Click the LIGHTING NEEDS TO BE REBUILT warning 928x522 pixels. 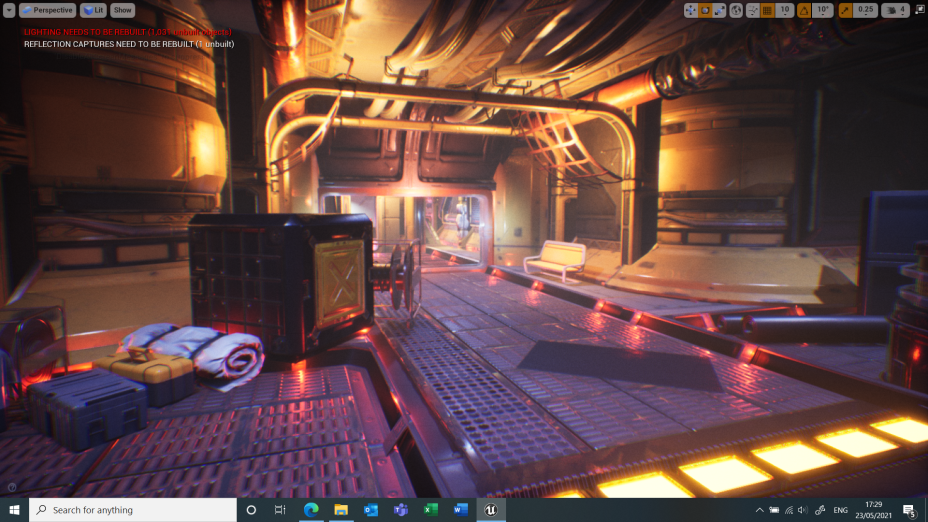128,32
